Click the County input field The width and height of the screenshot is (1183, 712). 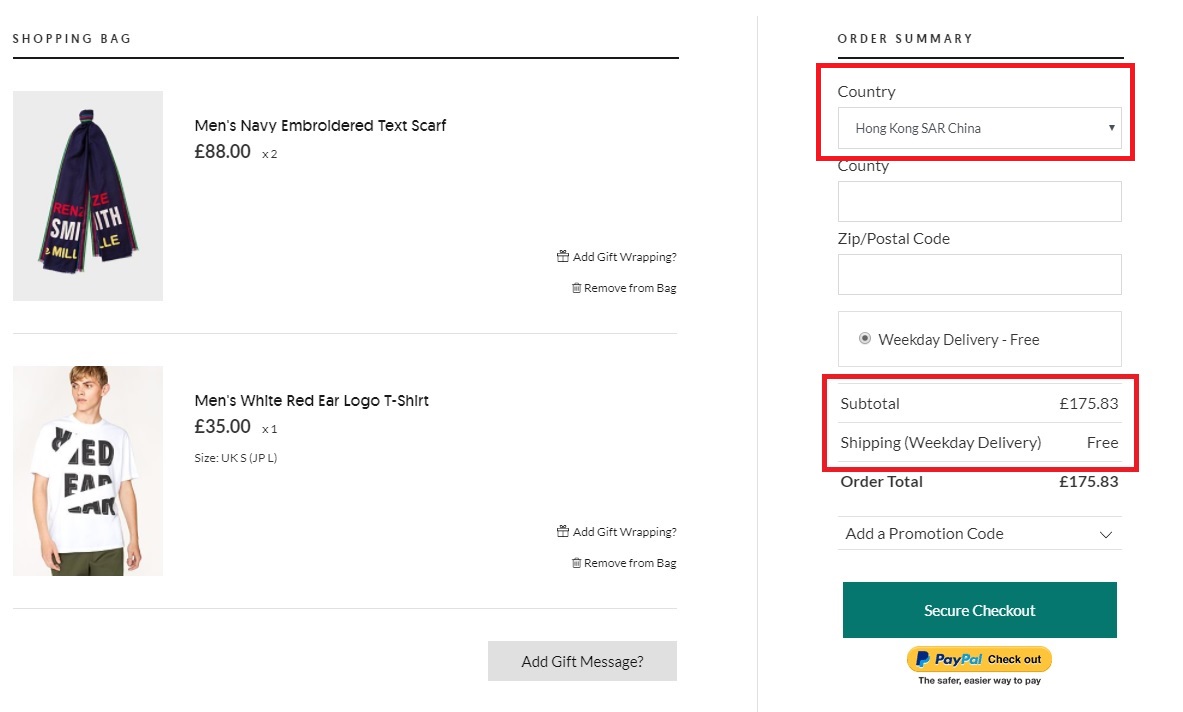979,201
